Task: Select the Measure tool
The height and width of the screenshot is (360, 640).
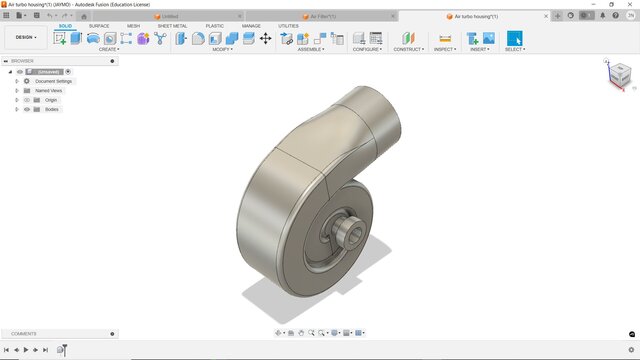Action: [x=445, y=38]
